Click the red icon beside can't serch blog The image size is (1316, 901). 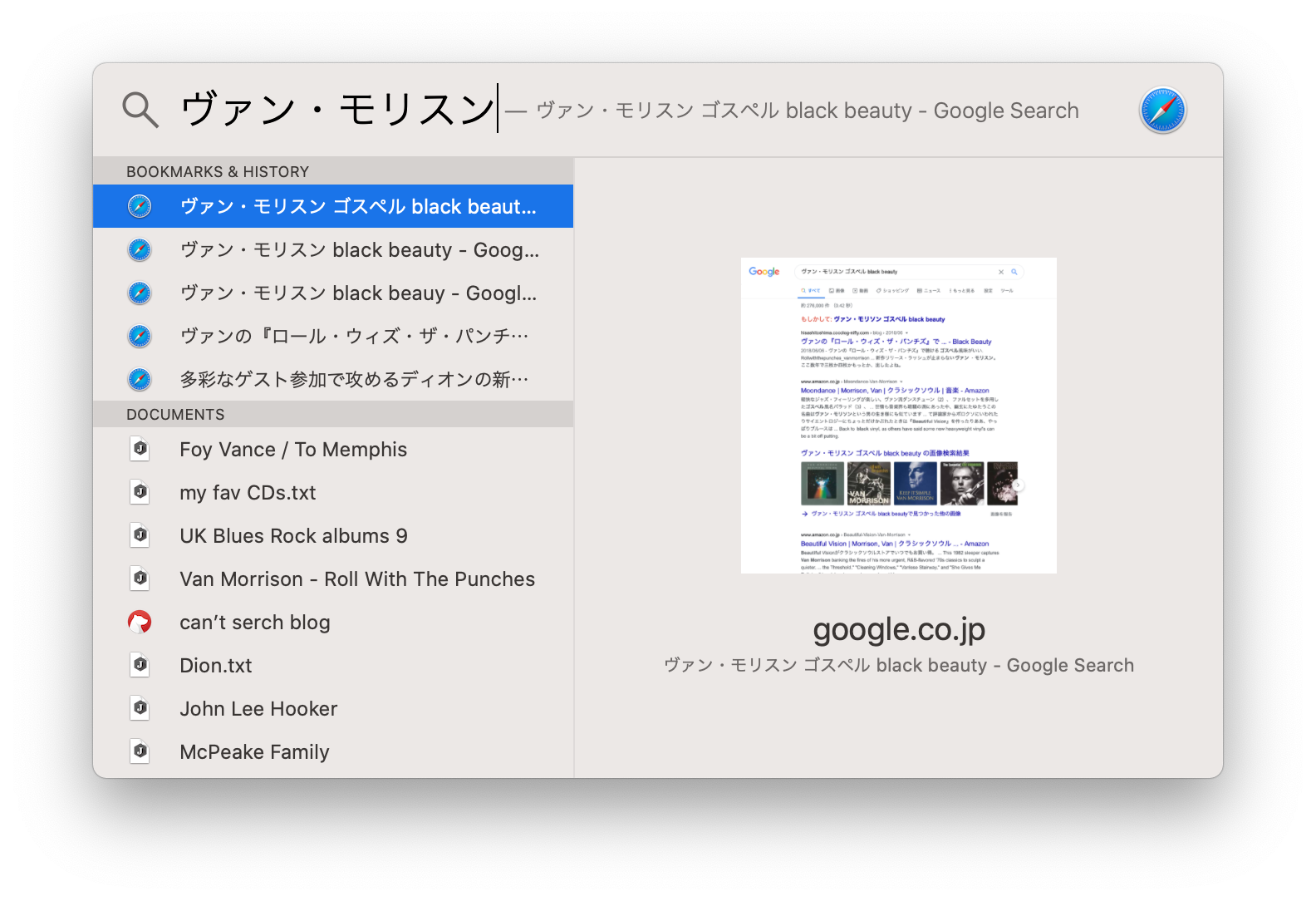(x=140, y=622)
